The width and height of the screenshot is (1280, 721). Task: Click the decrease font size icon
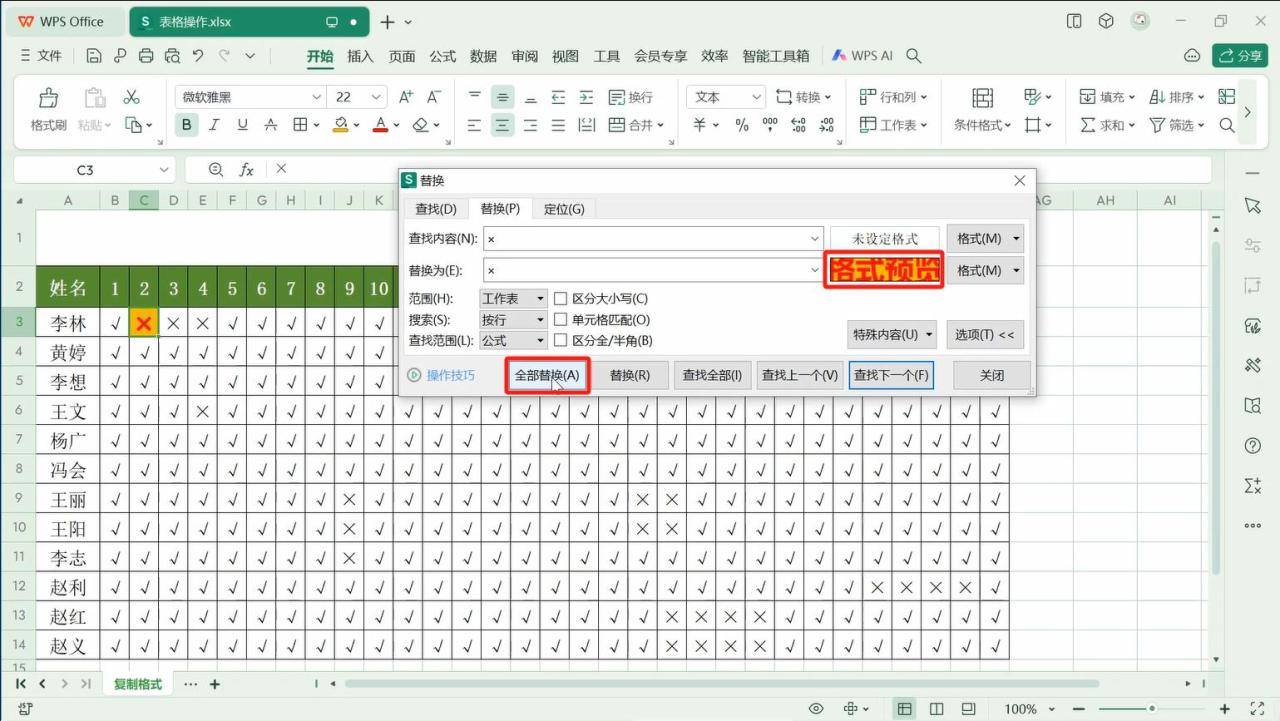tap(434, 97)
